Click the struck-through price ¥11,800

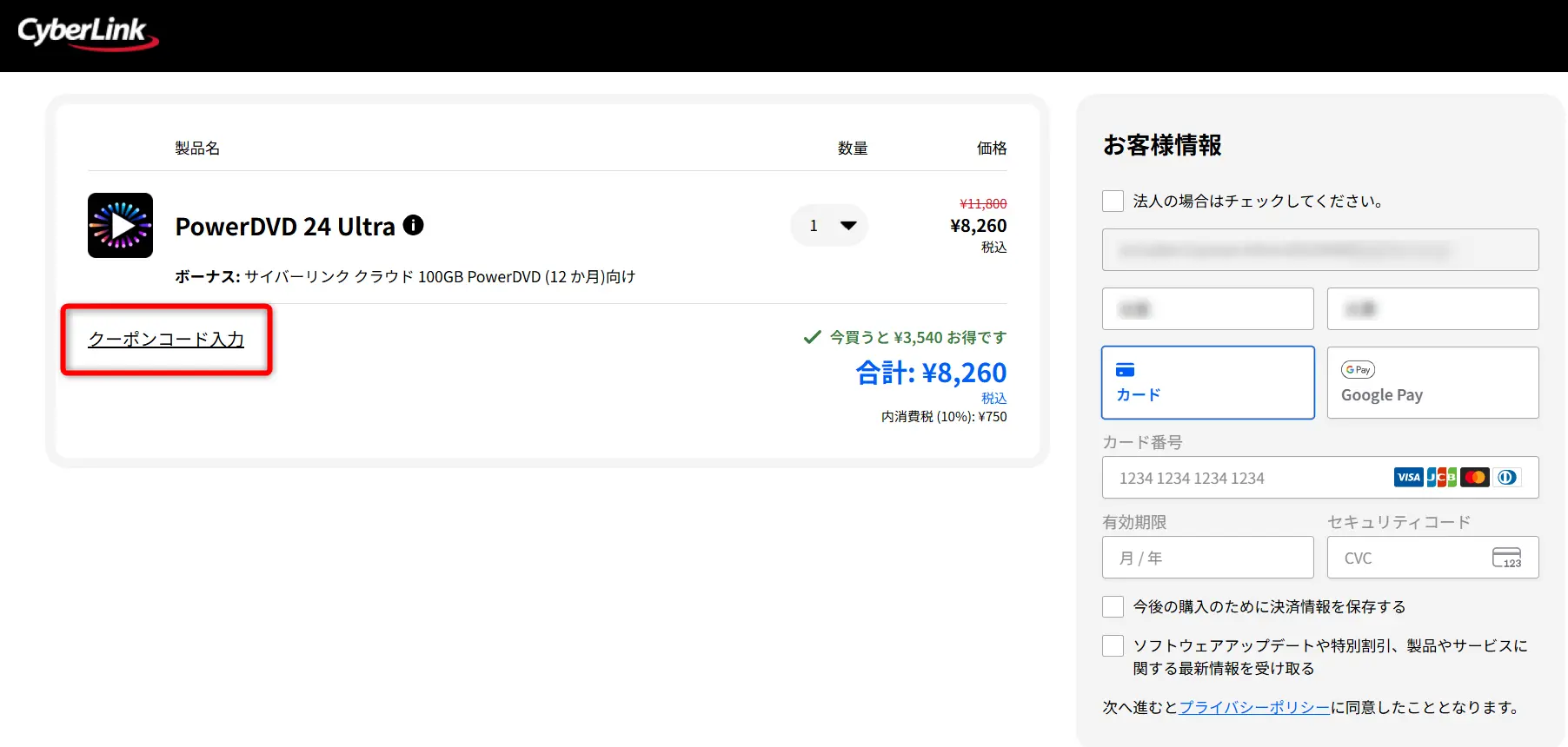[x=983, y=203]
